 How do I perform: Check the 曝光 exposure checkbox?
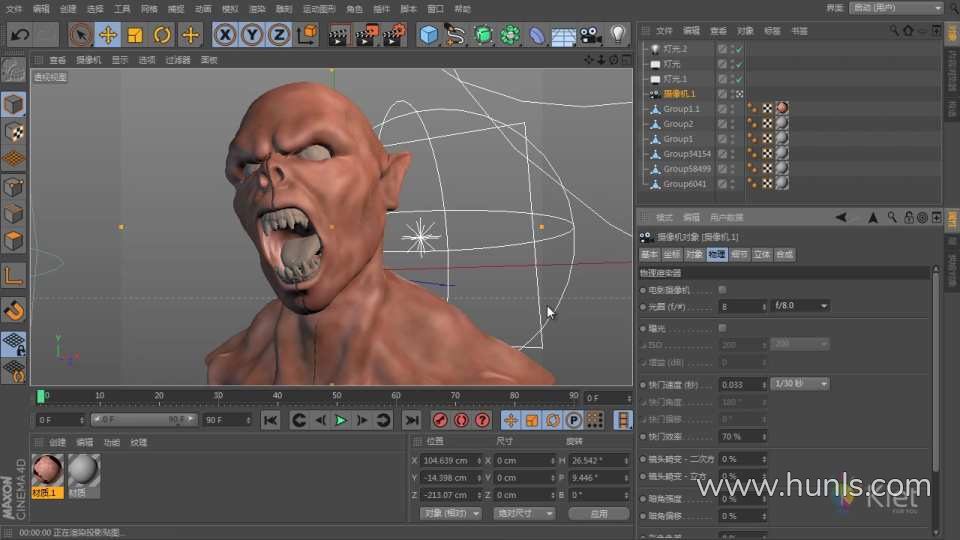pyautogui.click(x=722, y=328)
